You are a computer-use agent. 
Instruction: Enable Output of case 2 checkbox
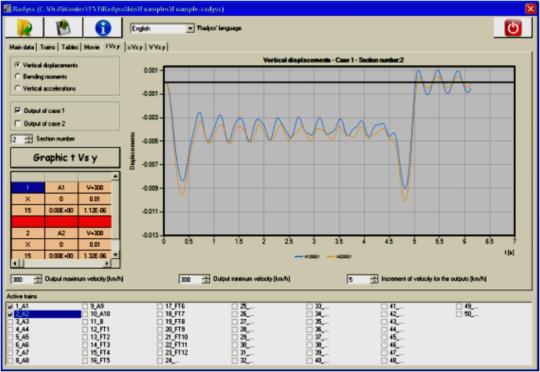(18, 123)
